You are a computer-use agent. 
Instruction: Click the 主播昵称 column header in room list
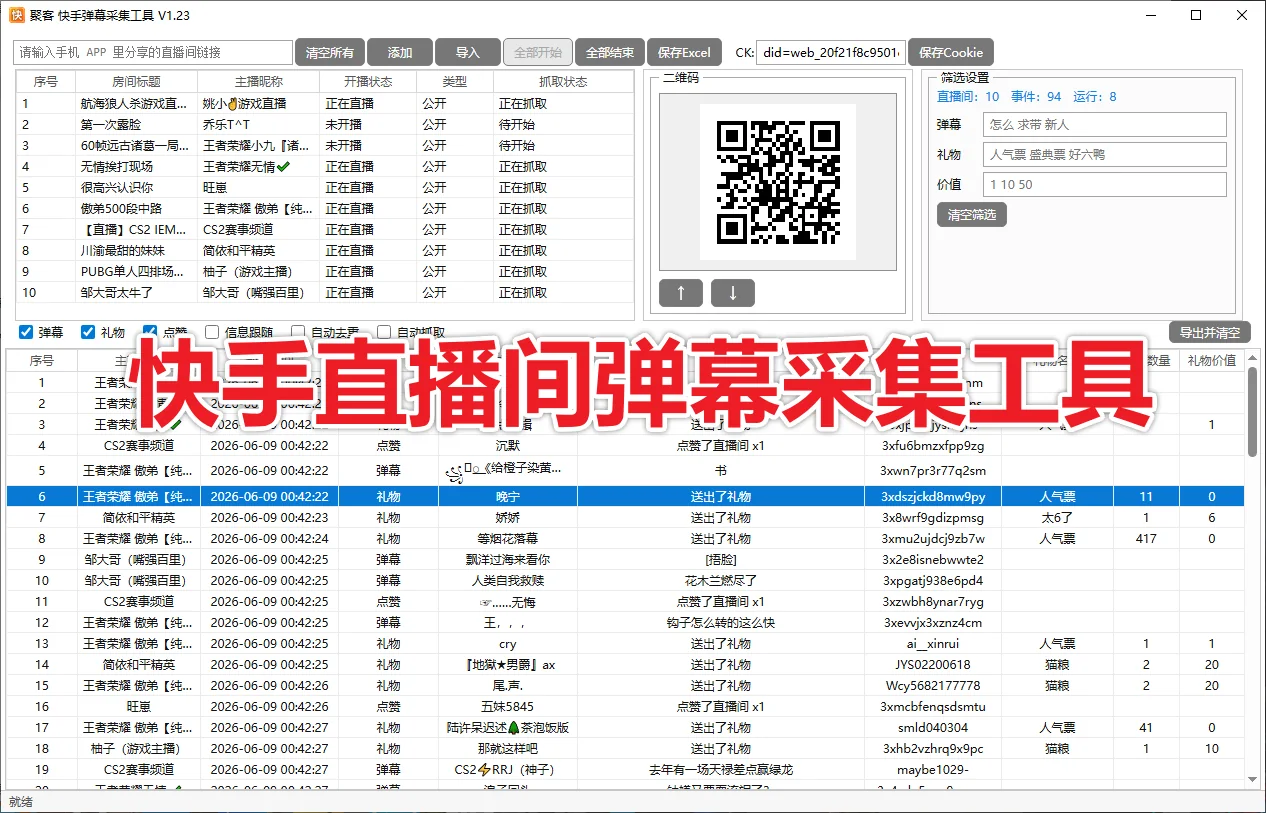coord(258,82)
